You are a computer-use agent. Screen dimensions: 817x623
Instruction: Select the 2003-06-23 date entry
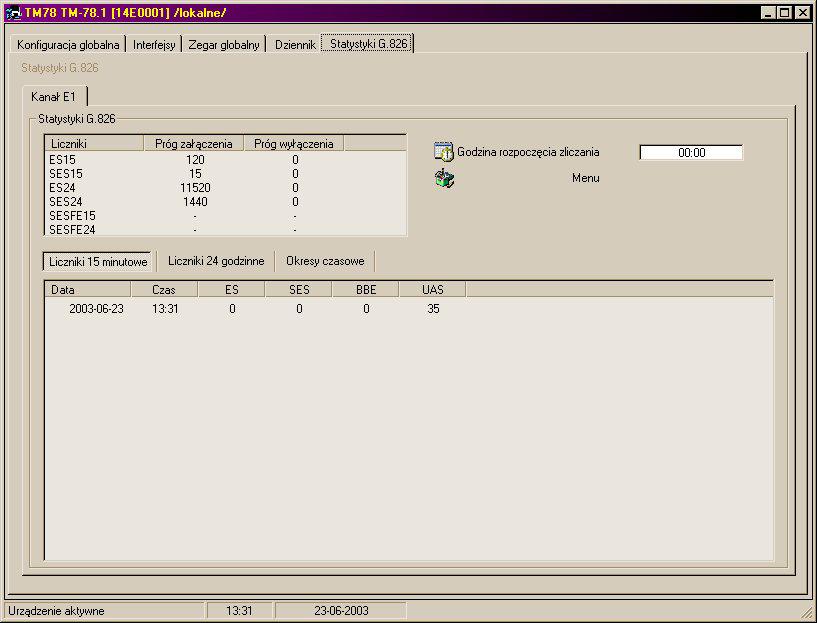coord(96,309)
